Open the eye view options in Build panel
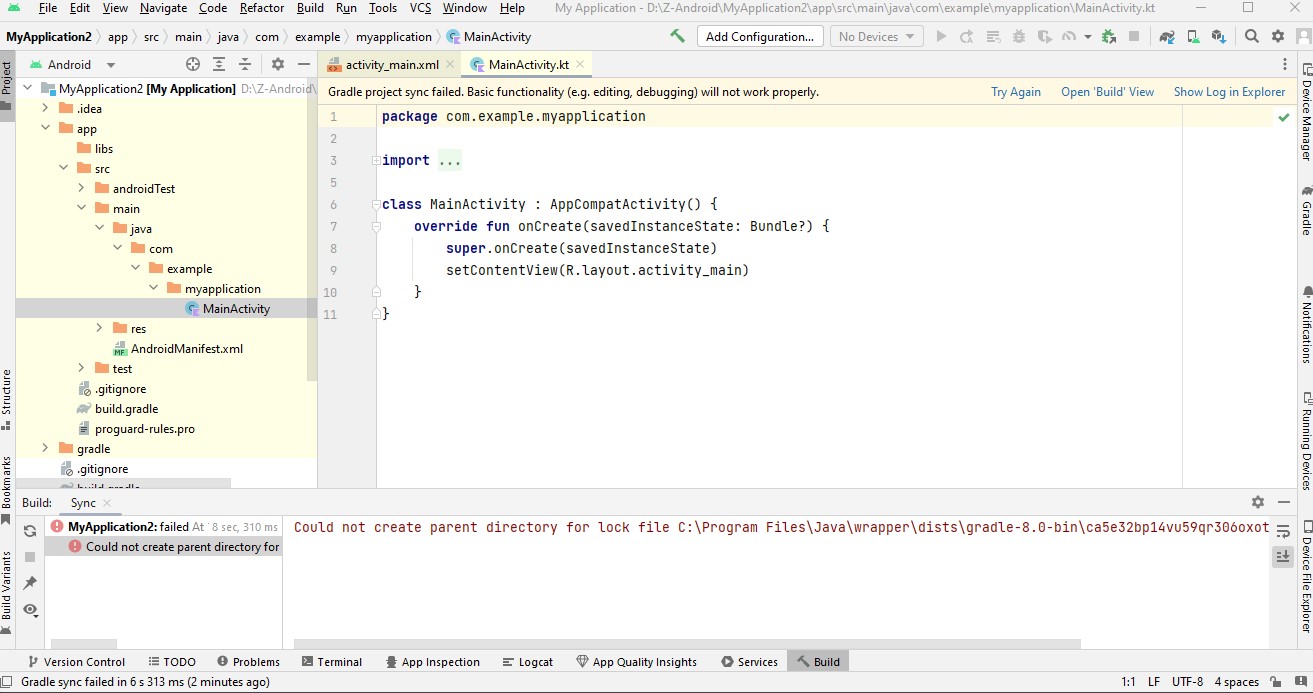 point(30,609)
